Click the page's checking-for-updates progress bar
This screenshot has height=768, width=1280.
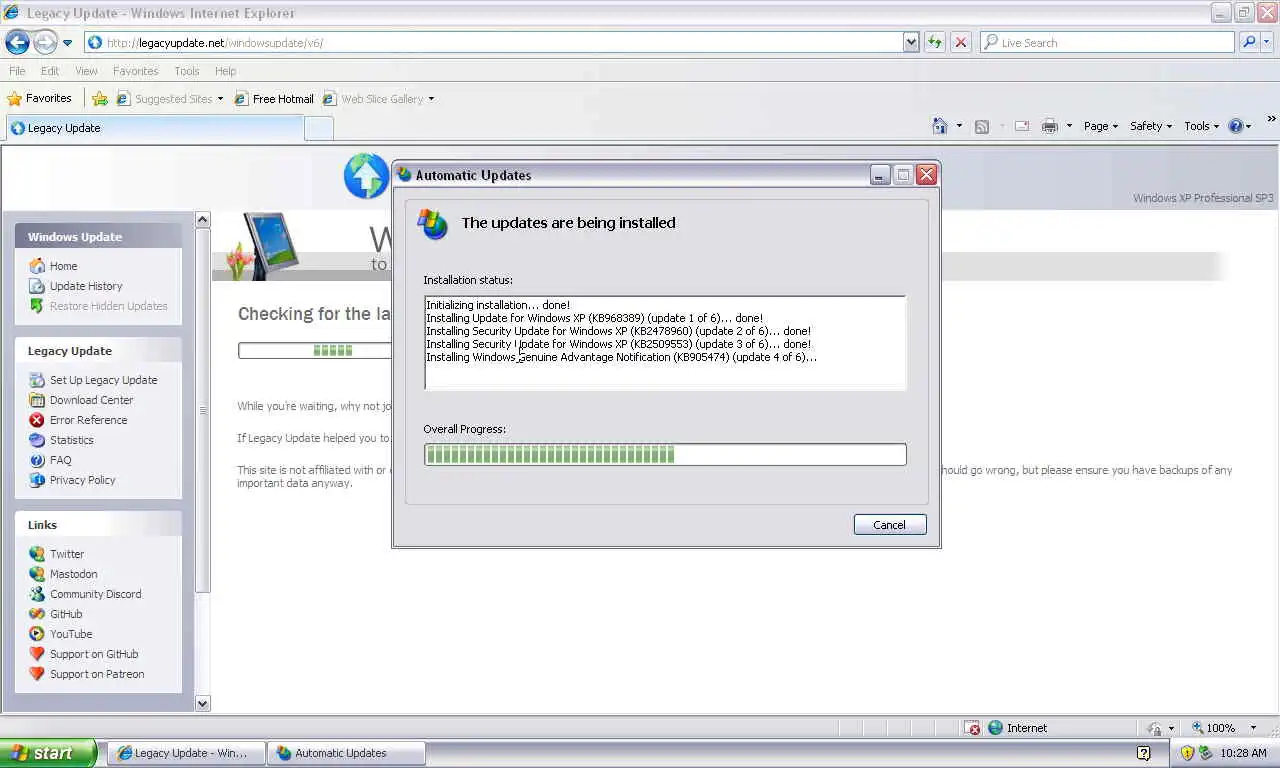click(x=315, y=350)
